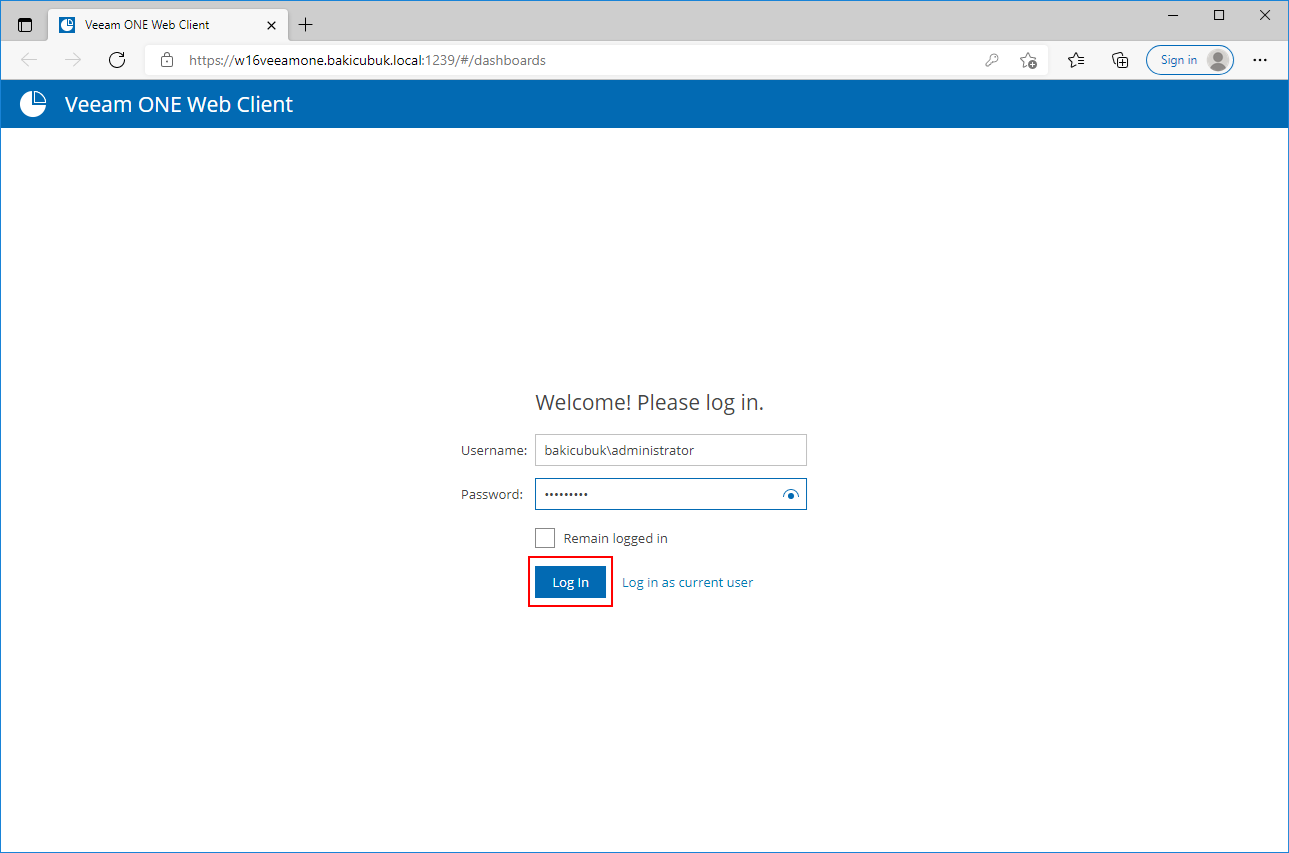Click the Log In button

pos(570,582)
